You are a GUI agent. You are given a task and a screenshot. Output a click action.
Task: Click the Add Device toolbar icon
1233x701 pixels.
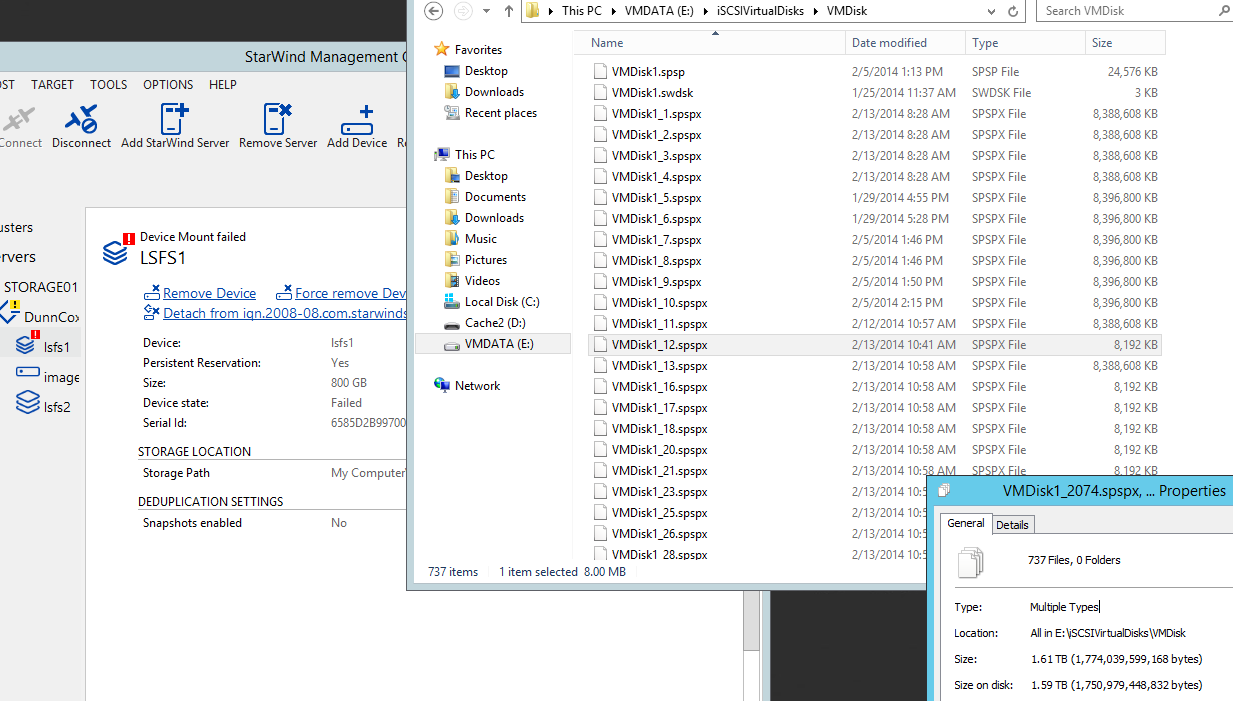[x=357, y=120]
